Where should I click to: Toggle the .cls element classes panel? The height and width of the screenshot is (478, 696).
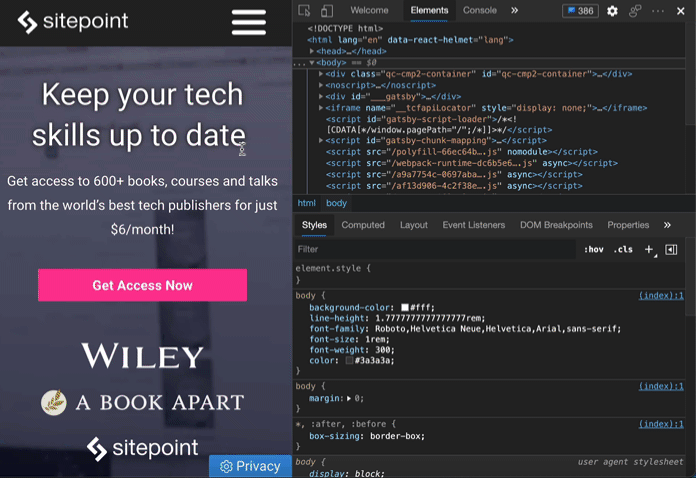click(623, 249)
